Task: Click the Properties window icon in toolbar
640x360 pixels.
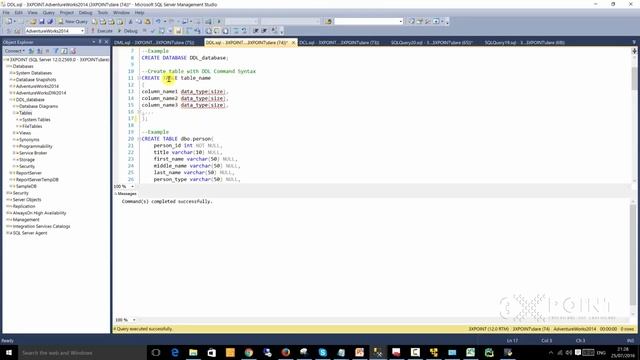Action: click(420, 21)
